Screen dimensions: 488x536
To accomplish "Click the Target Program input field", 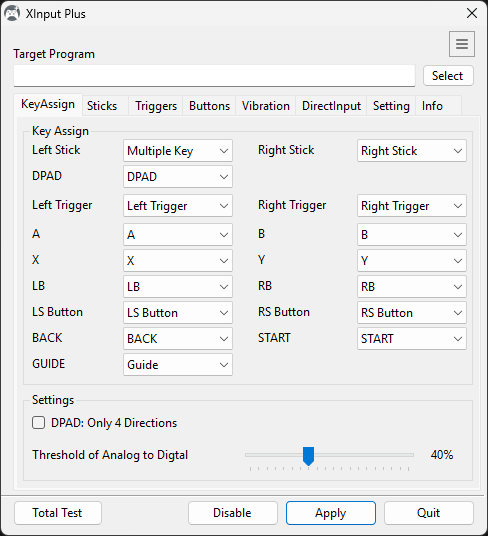I will pos(214,76).
